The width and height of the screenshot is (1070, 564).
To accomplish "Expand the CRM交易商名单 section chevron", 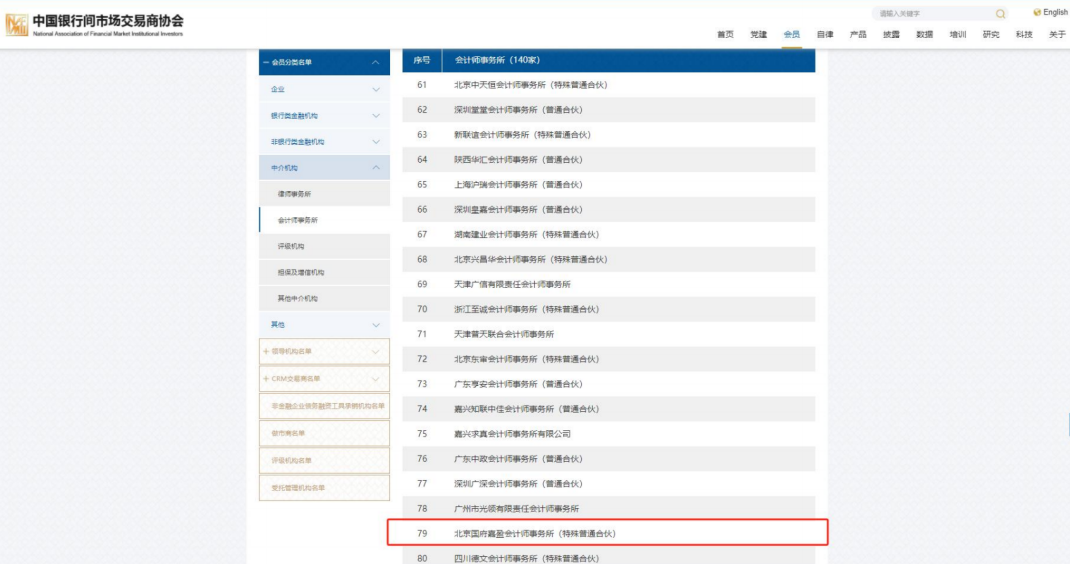I will point(375,379).
